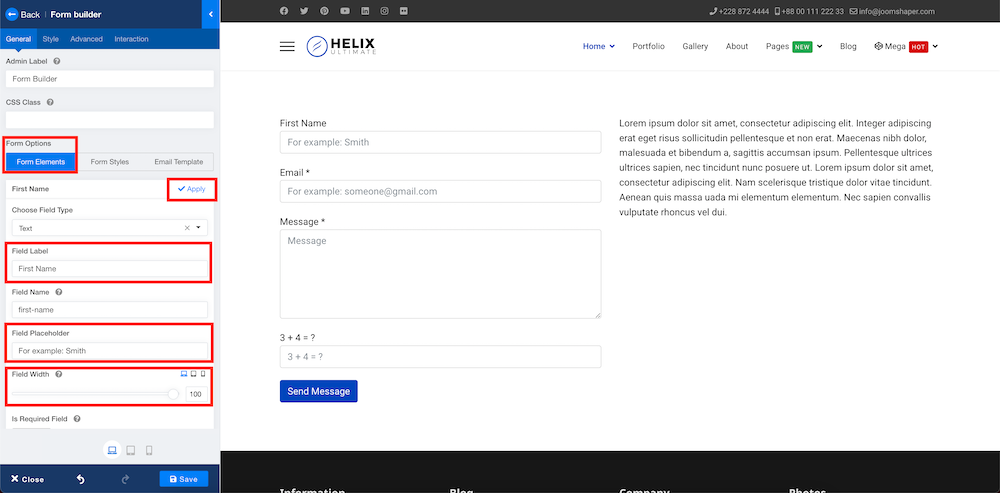Open the hamburger menu icon beside Helix logo

click(287, 46)
